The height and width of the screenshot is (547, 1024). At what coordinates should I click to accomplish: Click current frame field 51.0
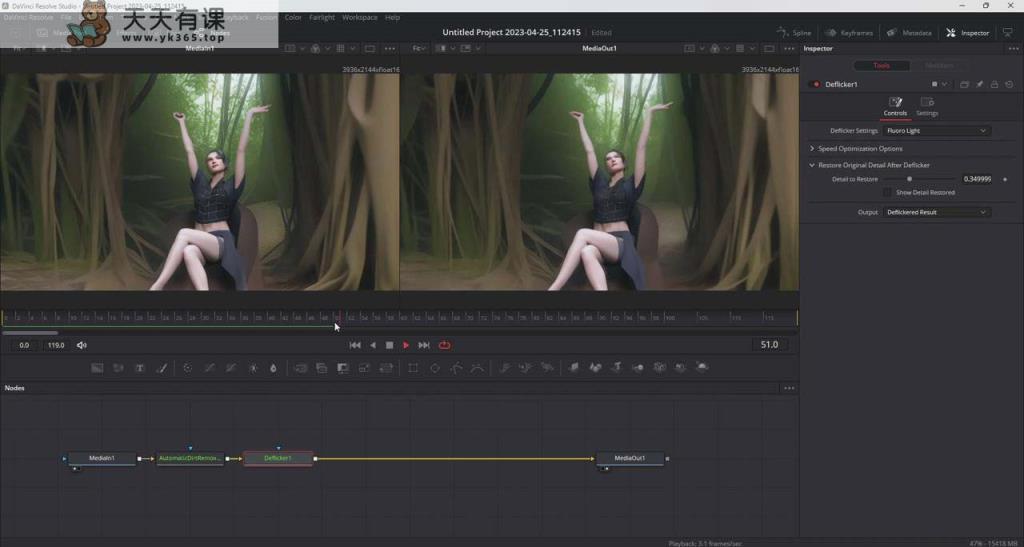(769, 345)
